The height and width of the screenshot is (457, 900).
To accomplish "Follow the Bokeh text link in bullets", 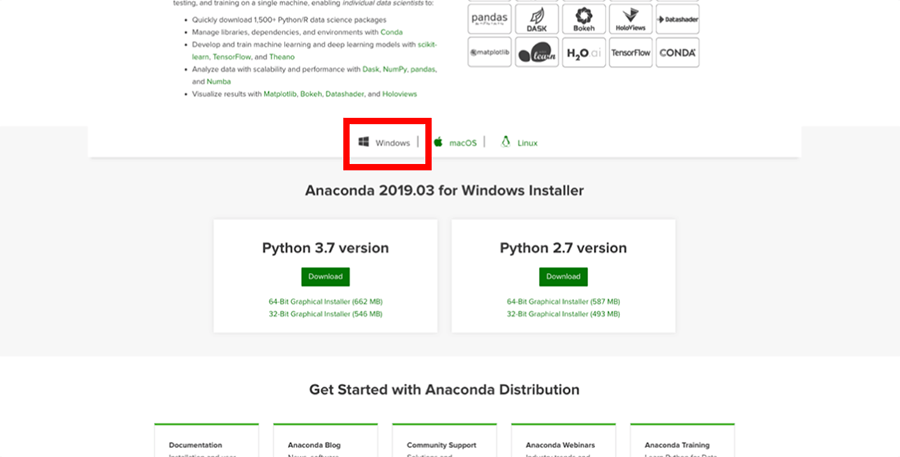I will (x=311, y=94).
